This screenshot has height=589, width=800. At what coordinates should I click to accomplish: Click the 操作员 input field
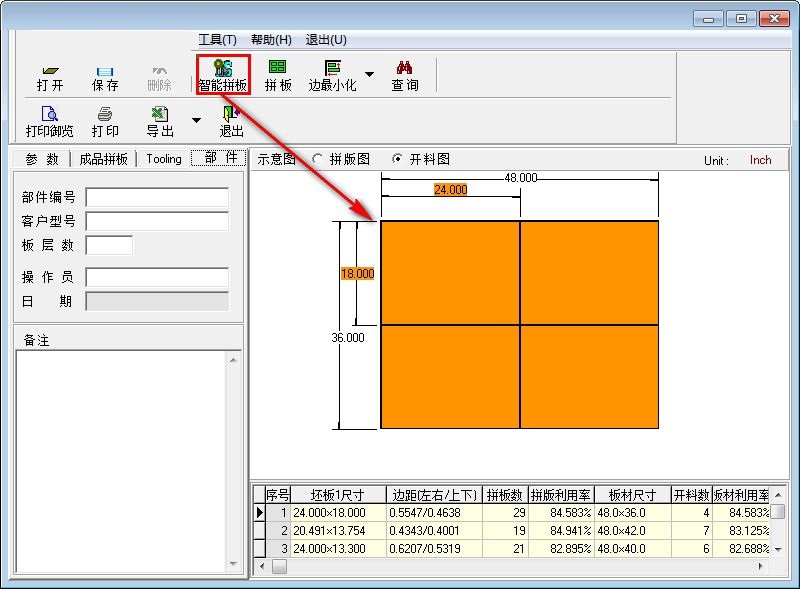click(x=157, y=277)
